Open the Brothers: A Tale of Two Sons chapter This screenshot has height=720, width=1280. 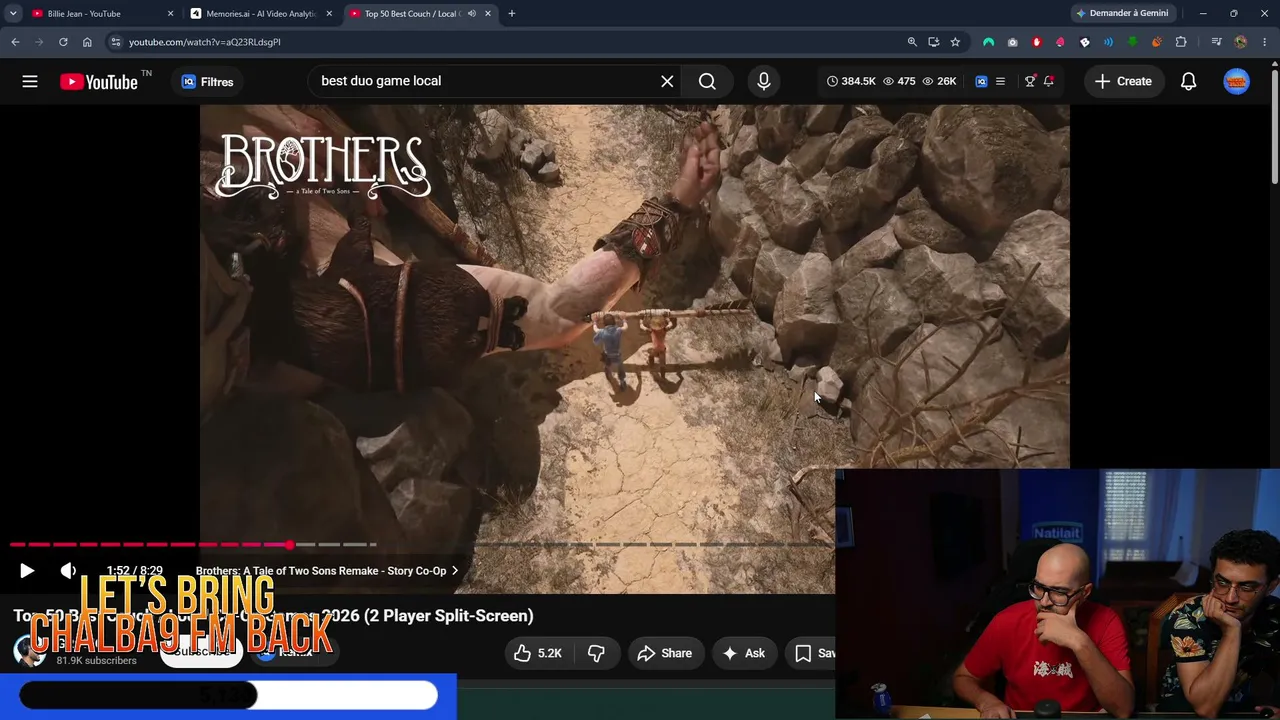pyautogui.click(x=326, y=571)
